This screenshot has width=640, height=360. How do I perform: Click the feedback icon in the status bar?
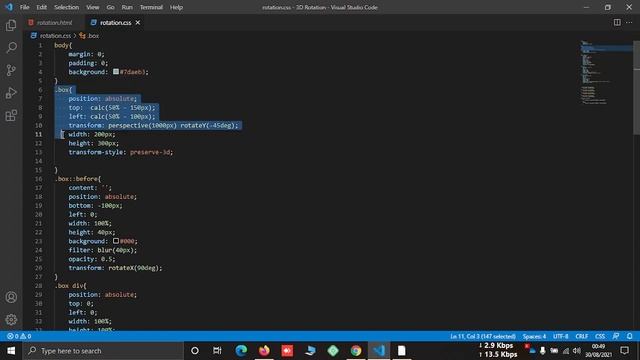point(616,336)
